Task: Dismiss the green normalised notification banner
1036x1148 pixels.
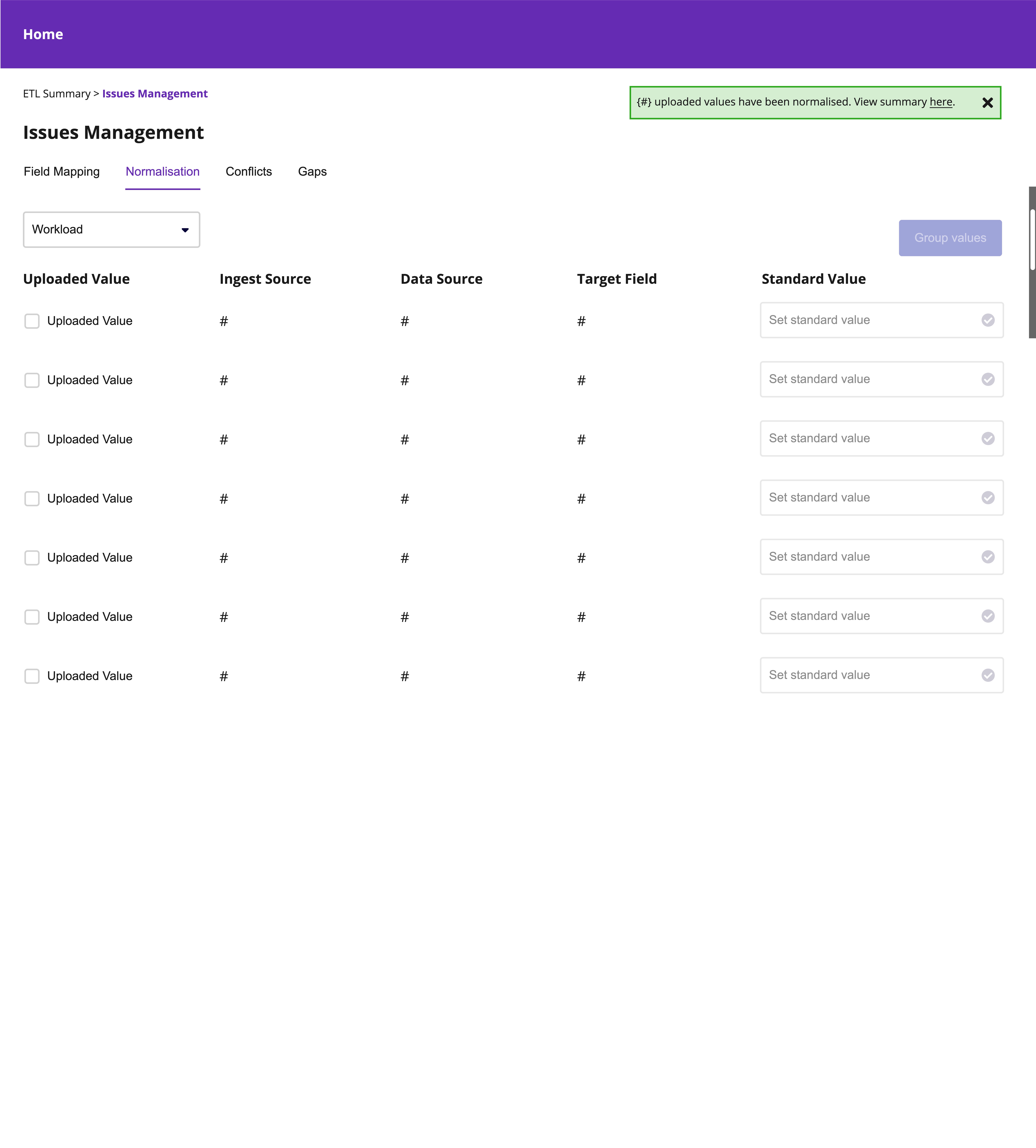Action: [988, 103]
